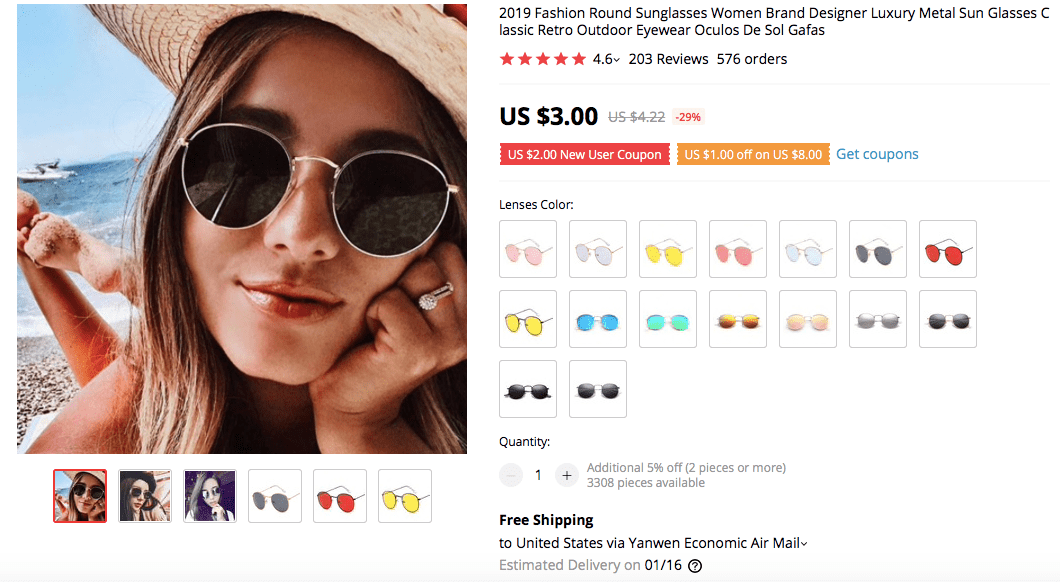The image size is (1060, 582).
Task: Show the yellow sunglasses product thumbnail
Action: tap(405, 496)
